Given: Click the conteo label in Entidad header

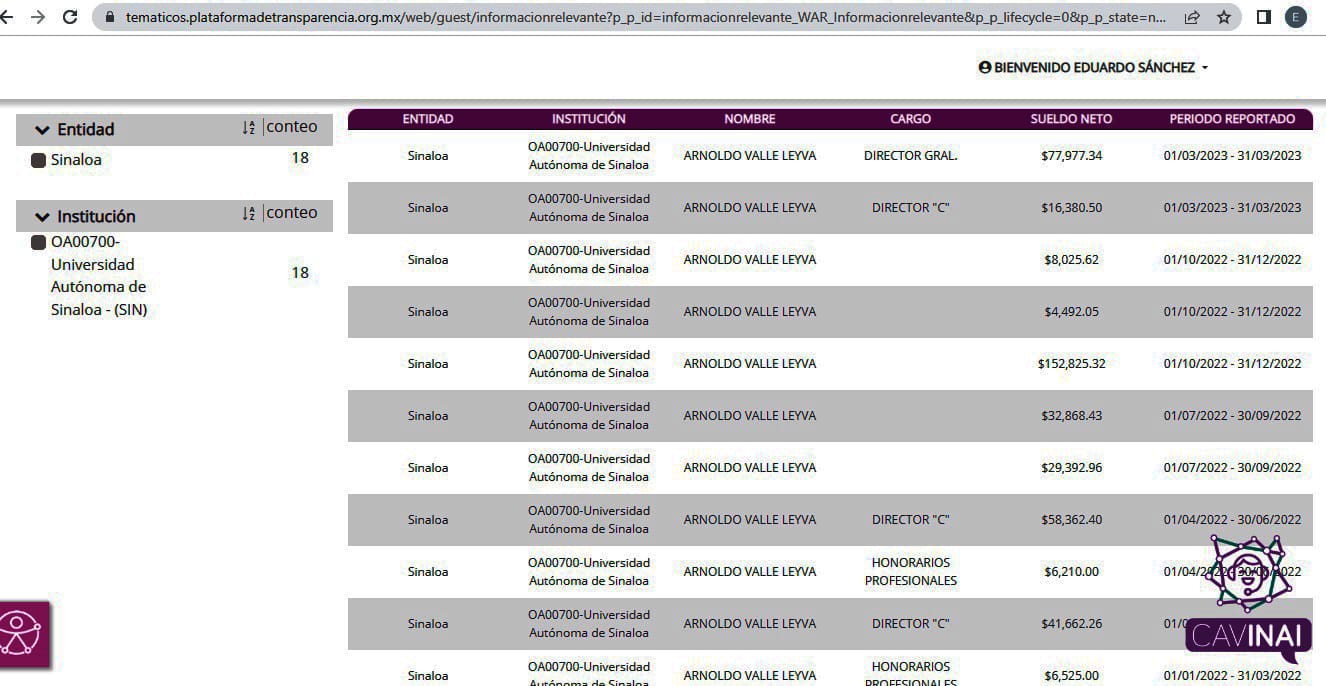Looking at the screenshot, I should click(292, 127).
